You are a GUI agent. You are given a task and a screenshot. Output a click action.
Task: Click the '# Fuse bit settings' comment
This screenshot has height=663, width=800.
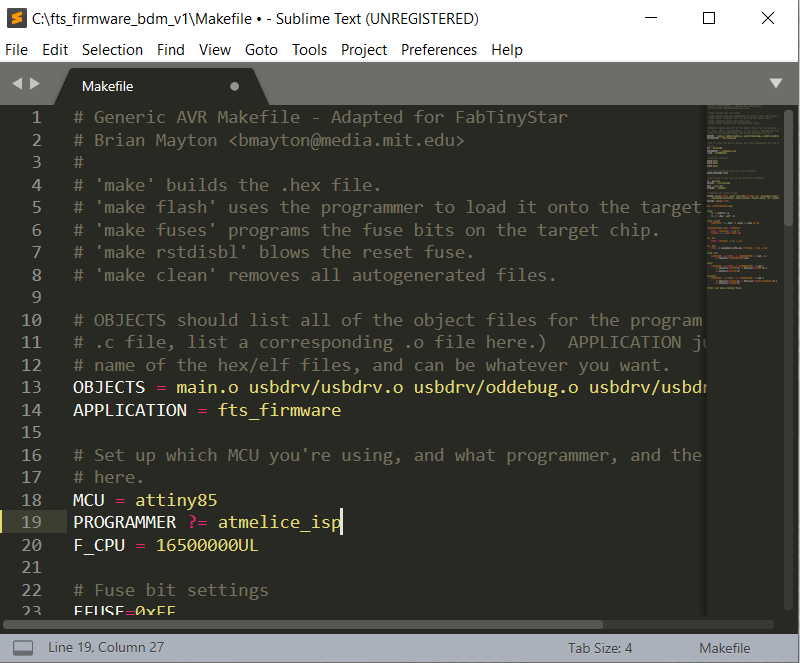point(171,591)
